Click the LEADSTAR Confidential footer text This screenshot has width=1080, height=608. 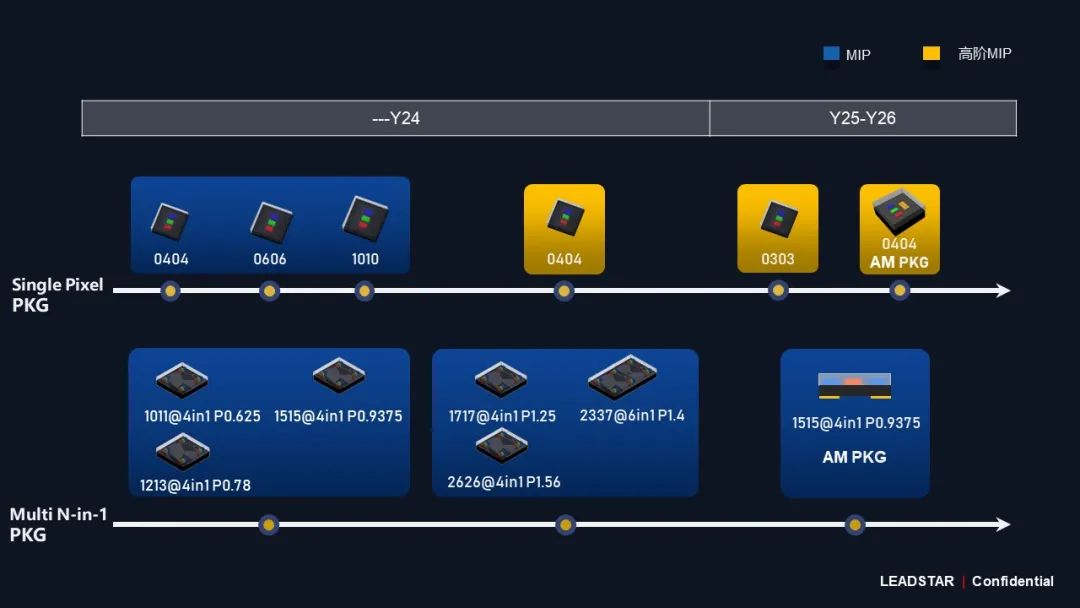pyautogui.click(x=966, y=581)
